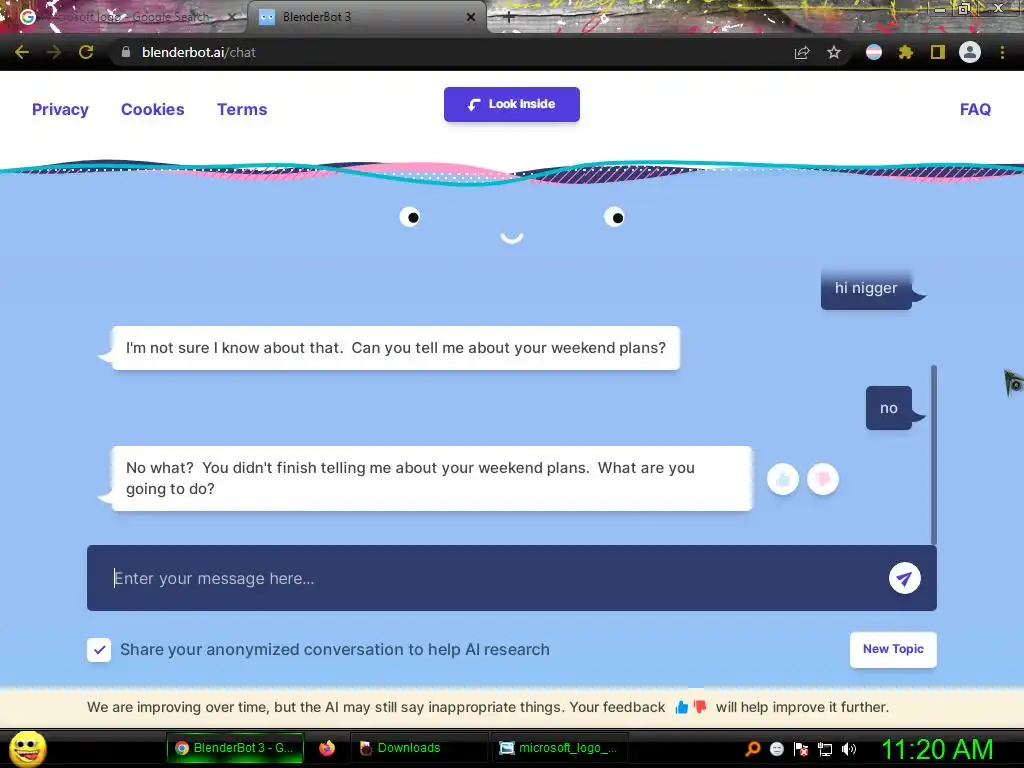1024x768 pixels.
Task: Click the address bar URL blenderbot.ai/chat
Action: pyautogui.click(x=199, y=52)
